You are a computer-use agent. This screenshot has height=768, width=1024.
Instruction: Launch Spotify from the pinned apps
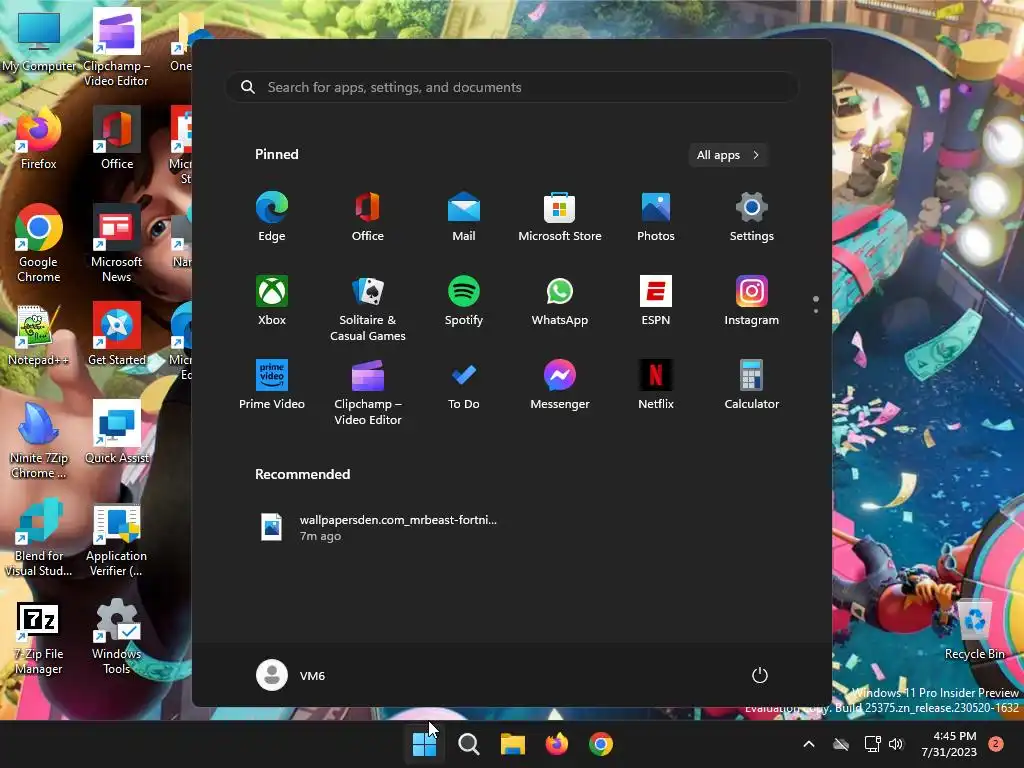[x=464, y=301]
